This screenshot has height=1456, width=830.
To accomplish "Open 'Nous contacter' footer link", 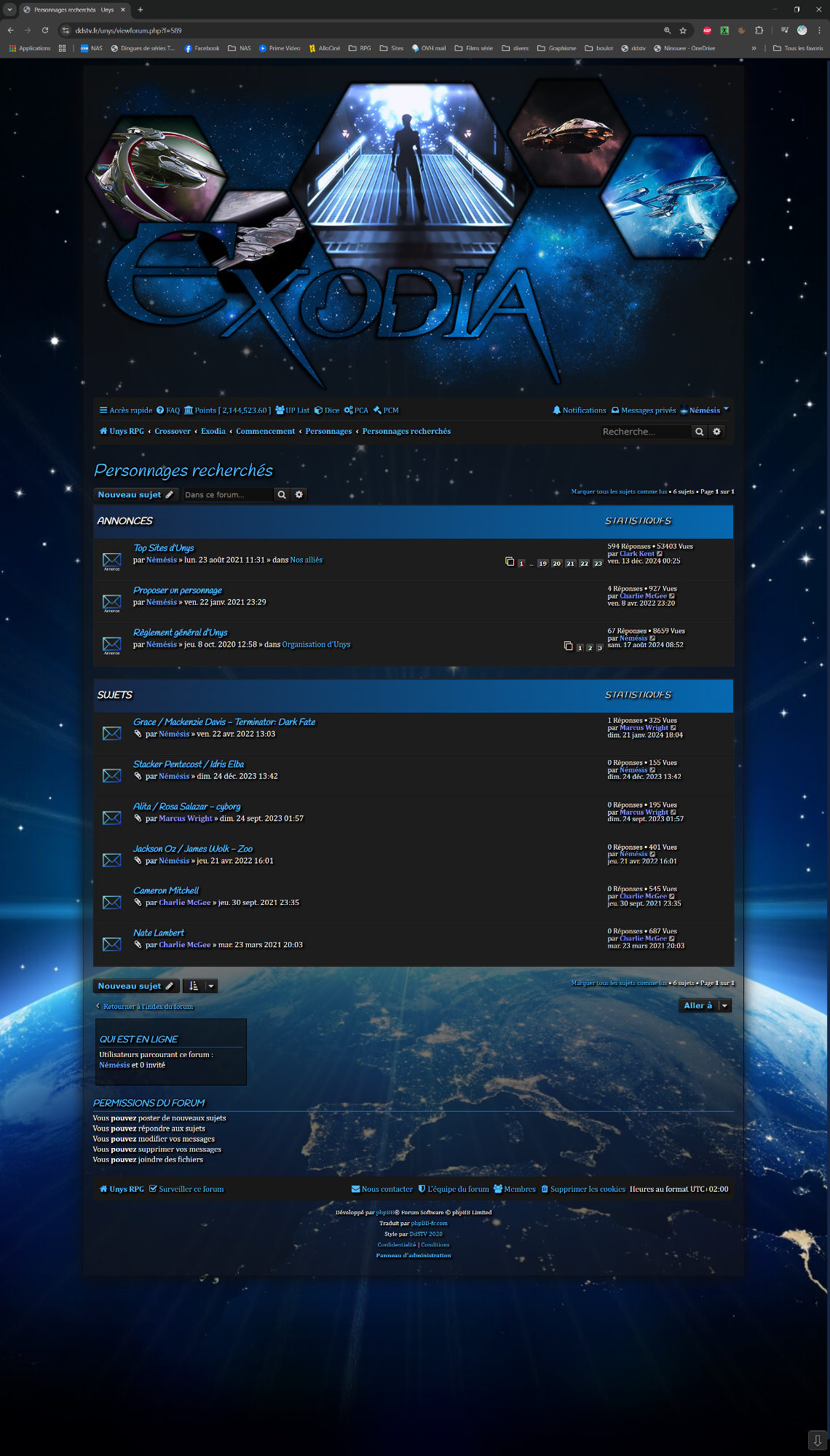I will [x=382, y=1190].
